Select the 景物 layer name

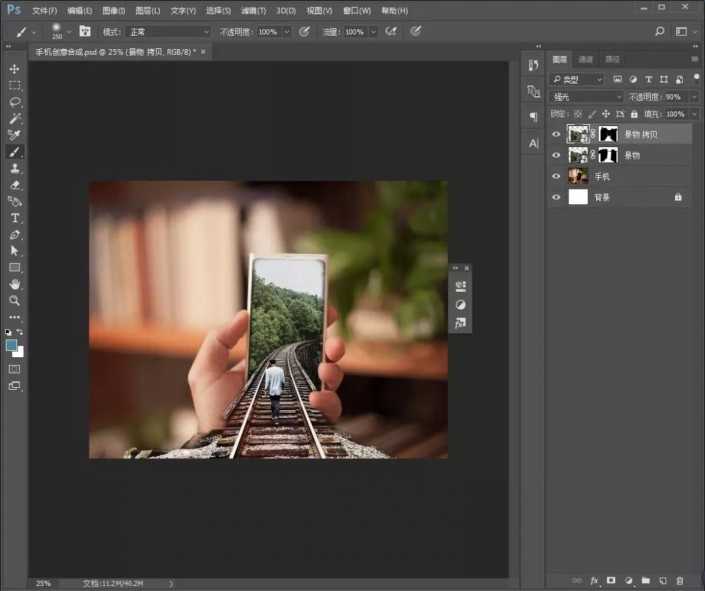point(633,155)
